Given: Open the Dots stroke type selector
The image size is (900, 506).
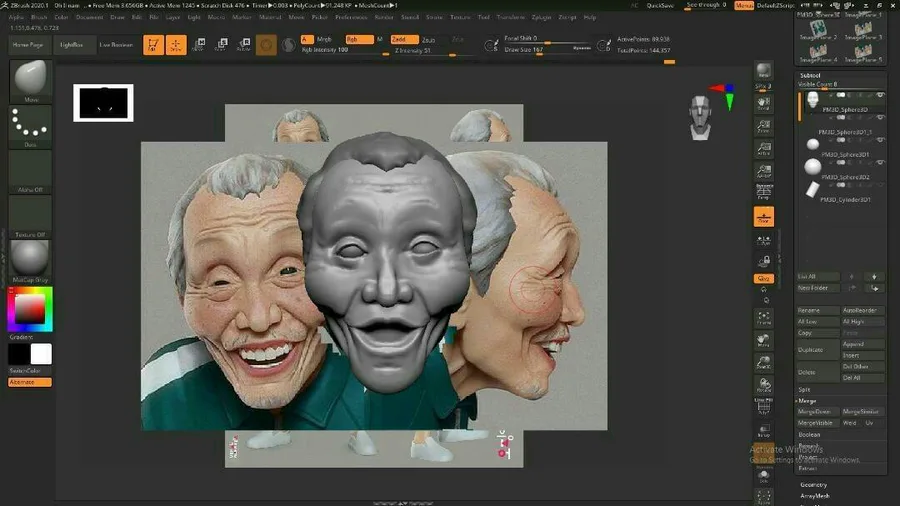Looking at the screenshot, I should pos(30,128).
